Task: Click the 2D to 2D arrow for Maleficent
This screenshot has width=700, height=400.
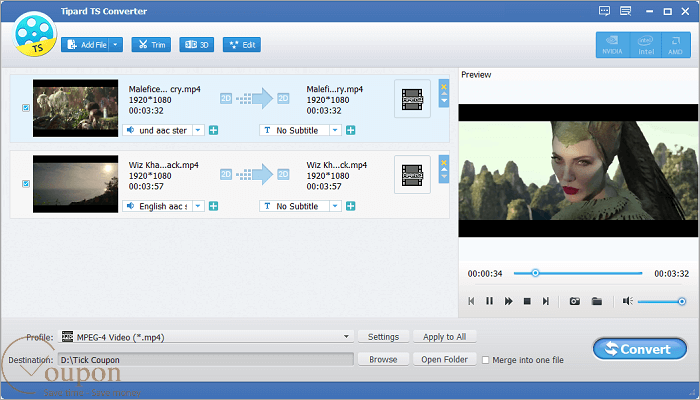Action: pyautogui.click(x=254, y=98)
